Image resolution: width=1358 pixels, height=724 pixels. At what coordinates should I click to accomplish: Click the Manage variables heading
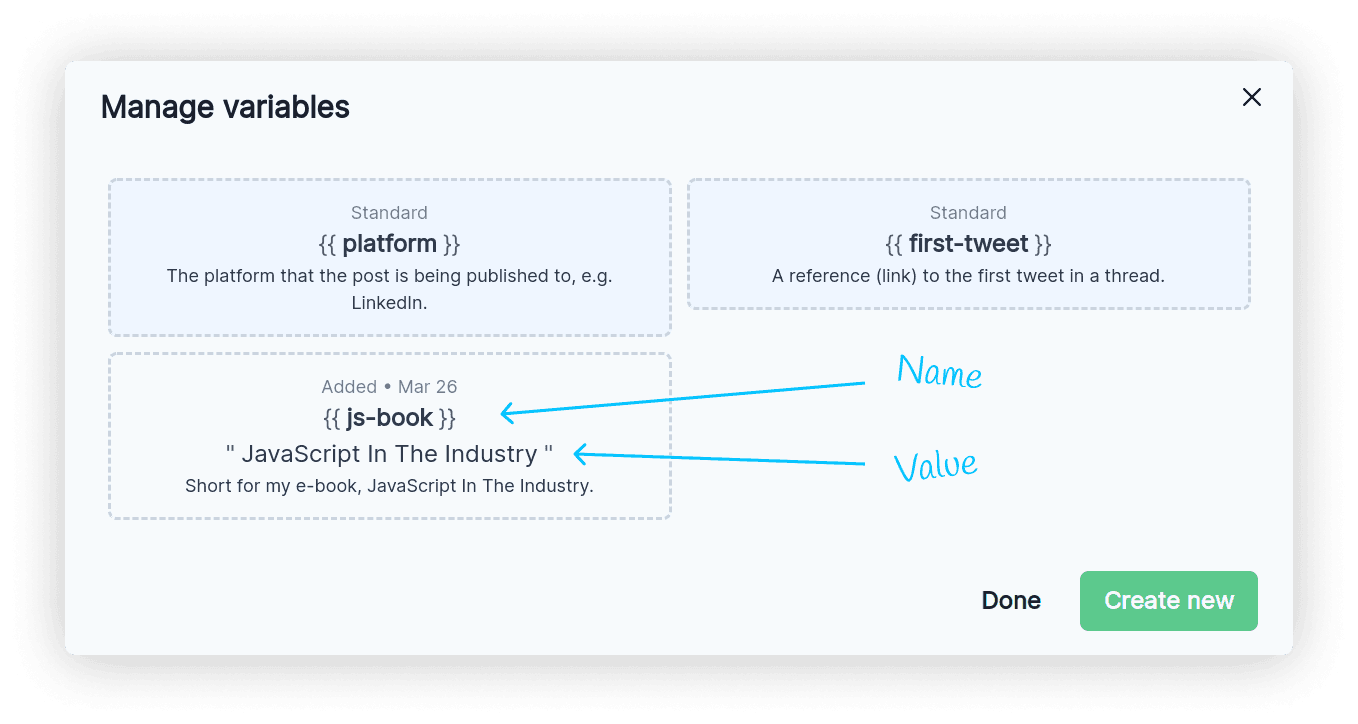(225, 107)
